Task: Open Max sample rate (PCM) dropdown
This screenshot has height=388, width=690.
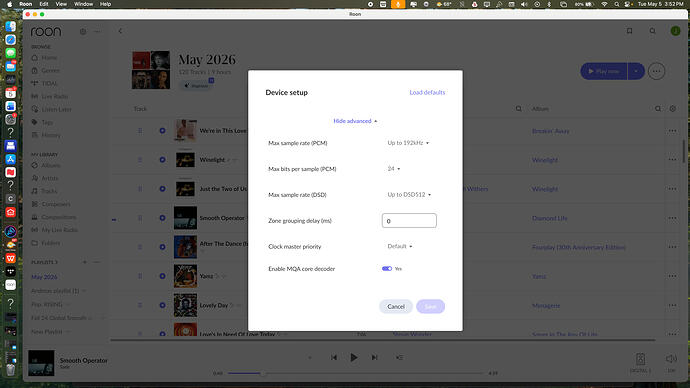Action: 408,143
